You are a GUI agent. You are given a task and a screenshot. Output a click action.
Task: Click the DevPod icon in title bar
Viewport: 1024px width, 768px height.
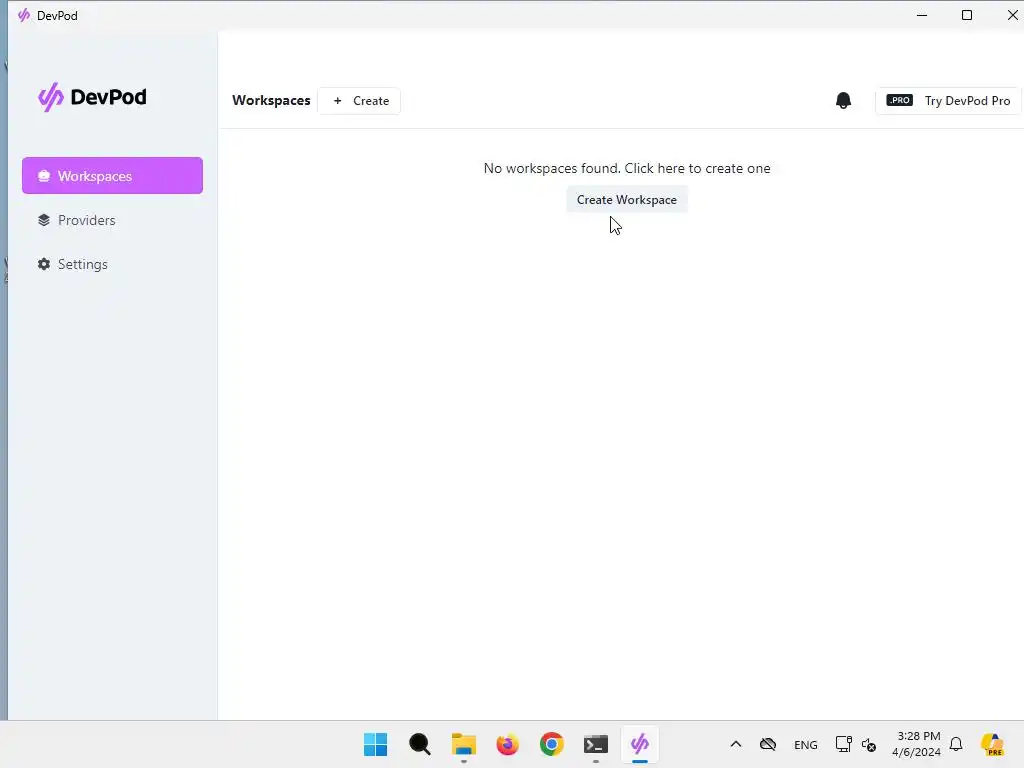click(x=24, y=15)
